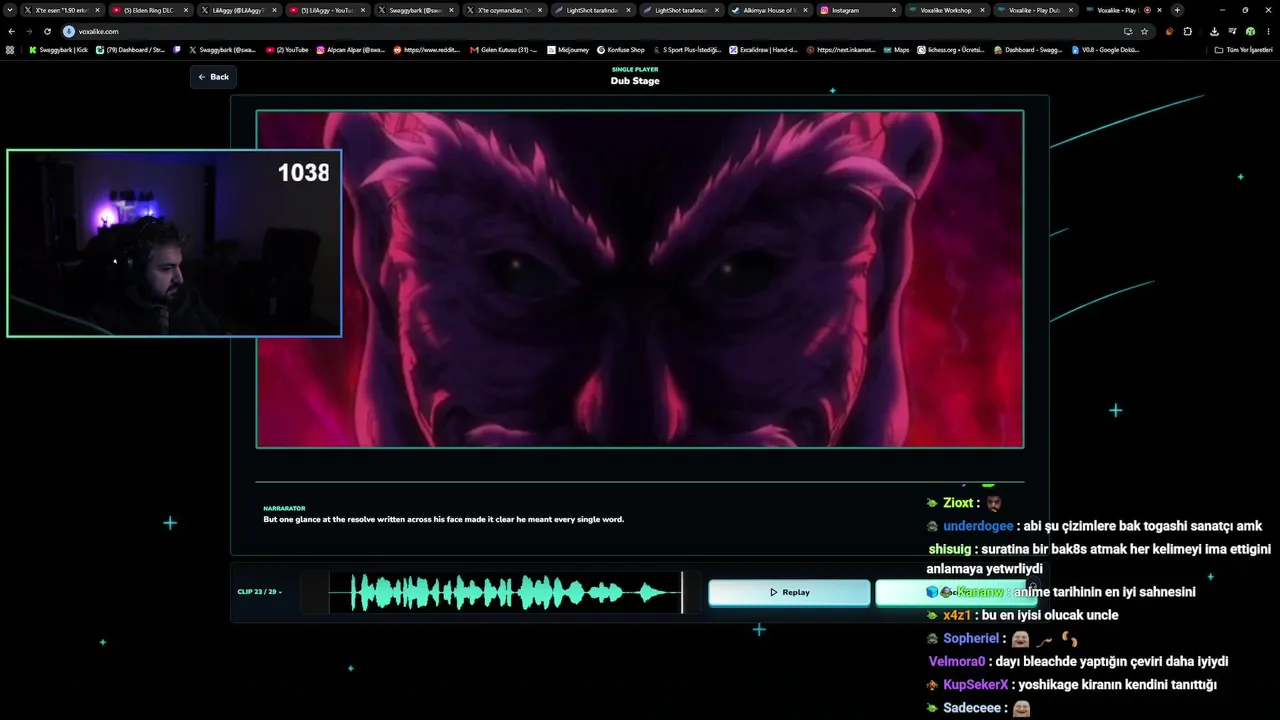1280x720 pixels.
Task: Open the browser profile avatar
Action: (x=1250, y=31)
